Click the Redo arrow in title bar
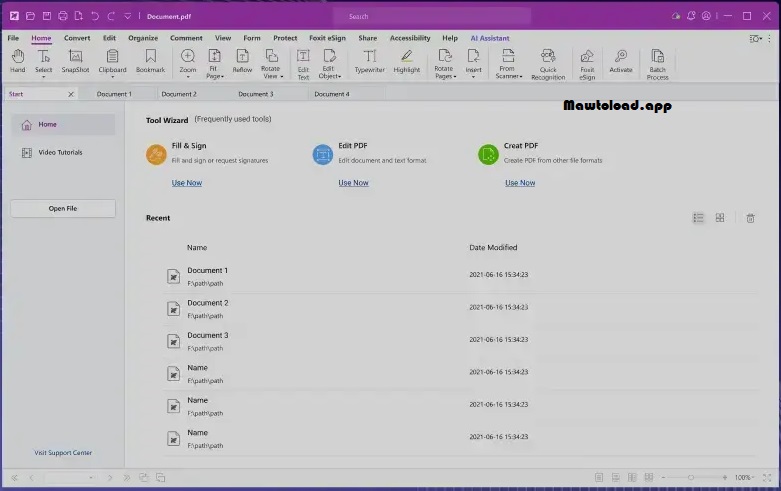Viewport: 781px width, 491px height. [x=111, y=16]
